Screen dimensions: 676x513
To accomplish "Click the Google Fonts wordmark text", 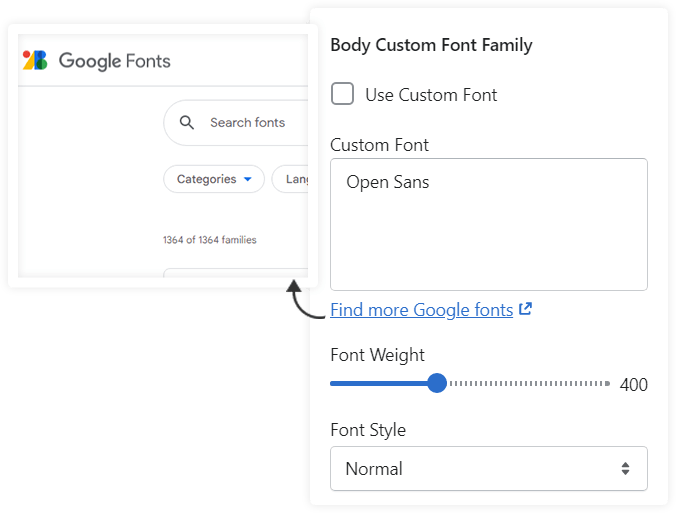I will pyautogui.click(x=114, y=61).
